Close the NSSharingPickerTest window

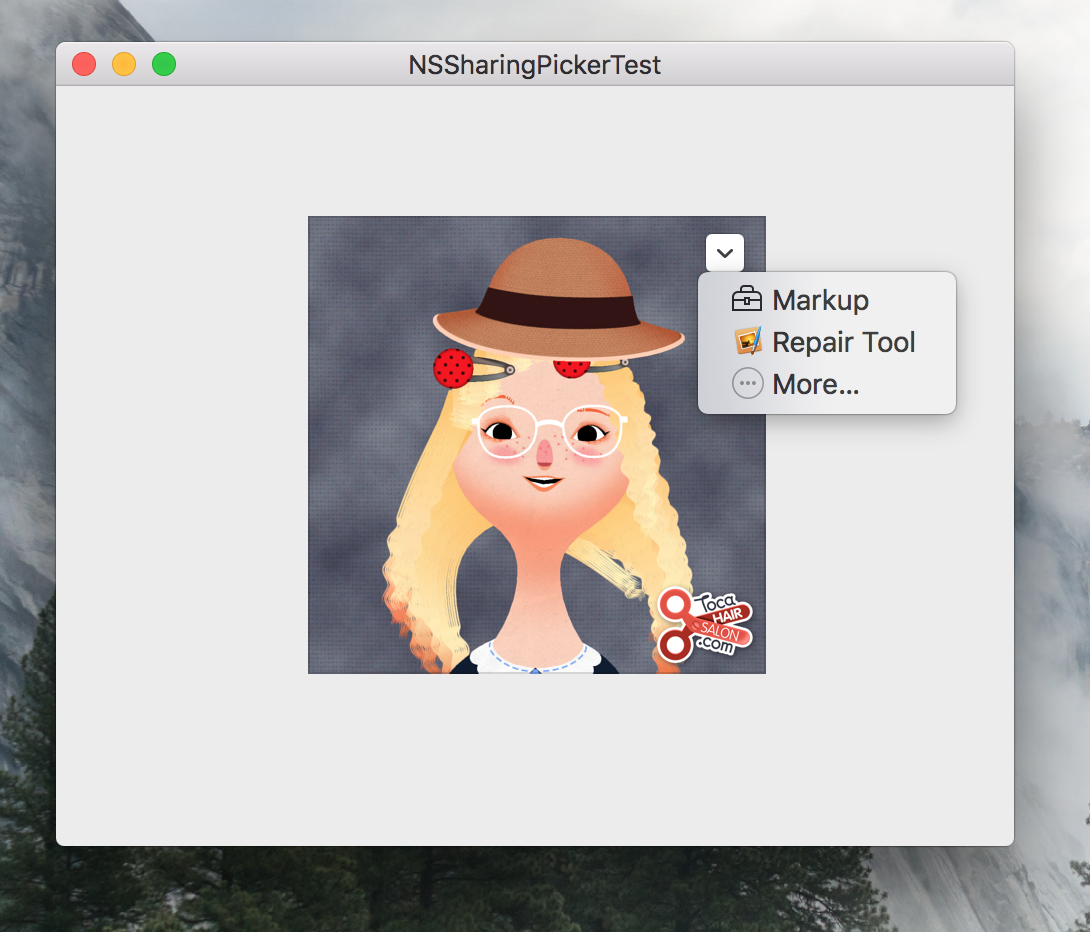click(x=84, y=64)
